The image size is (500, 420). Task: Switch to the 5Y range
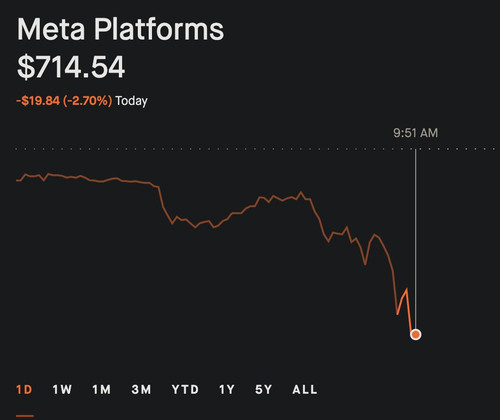(x=263, y=389)
